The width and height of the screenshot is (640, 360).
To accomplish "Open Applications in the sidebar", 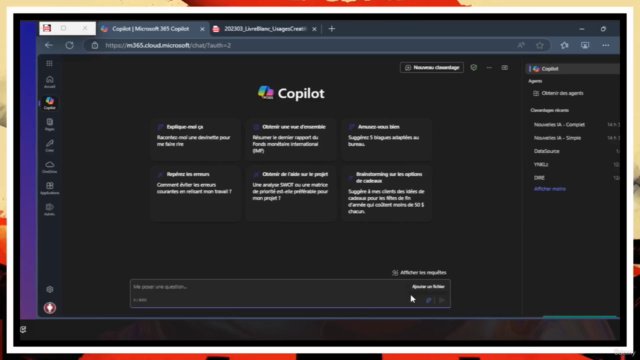I will [x=49, y=188].
